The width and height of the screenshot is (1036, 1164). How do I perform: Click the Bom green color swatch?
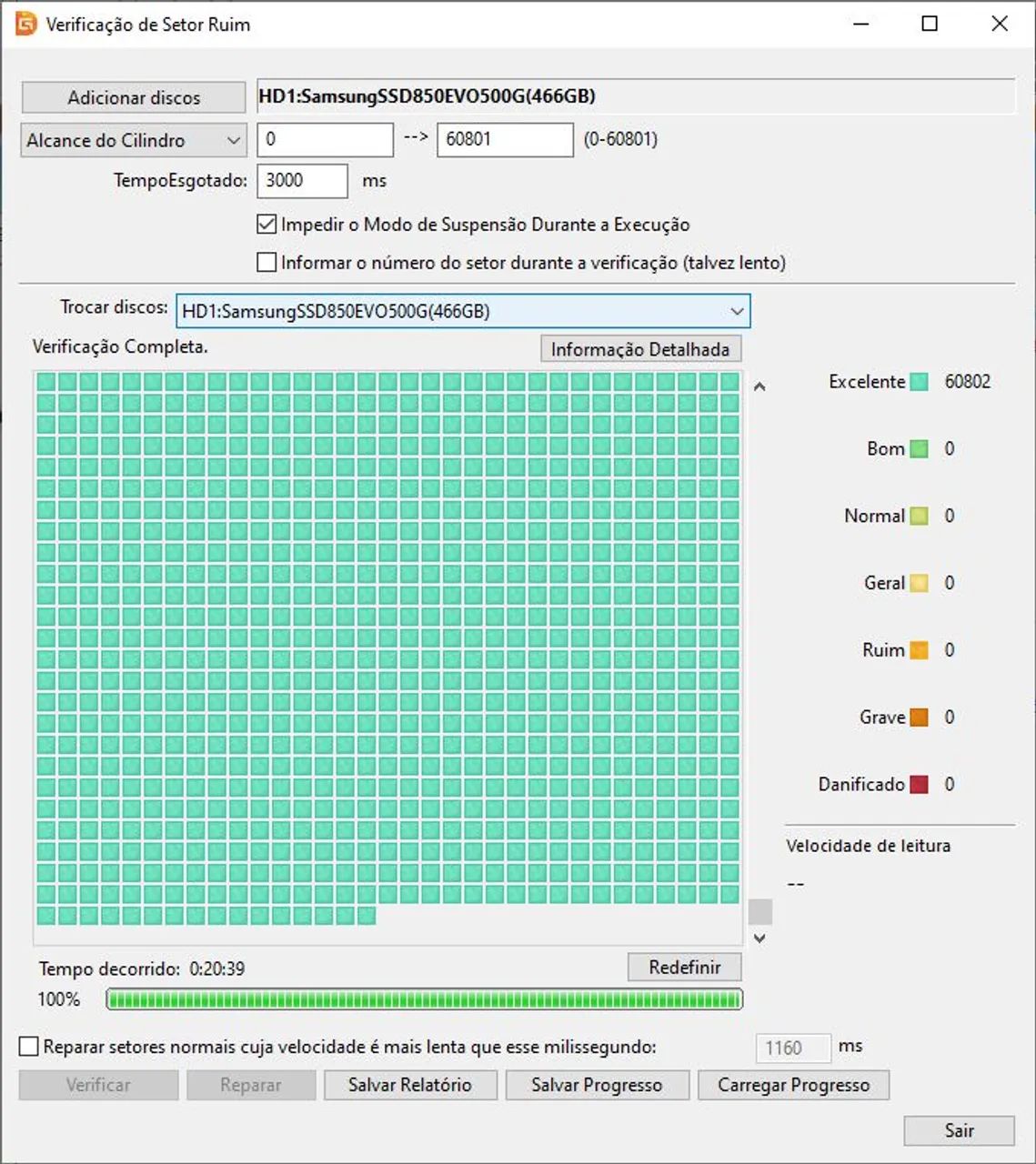920,449
